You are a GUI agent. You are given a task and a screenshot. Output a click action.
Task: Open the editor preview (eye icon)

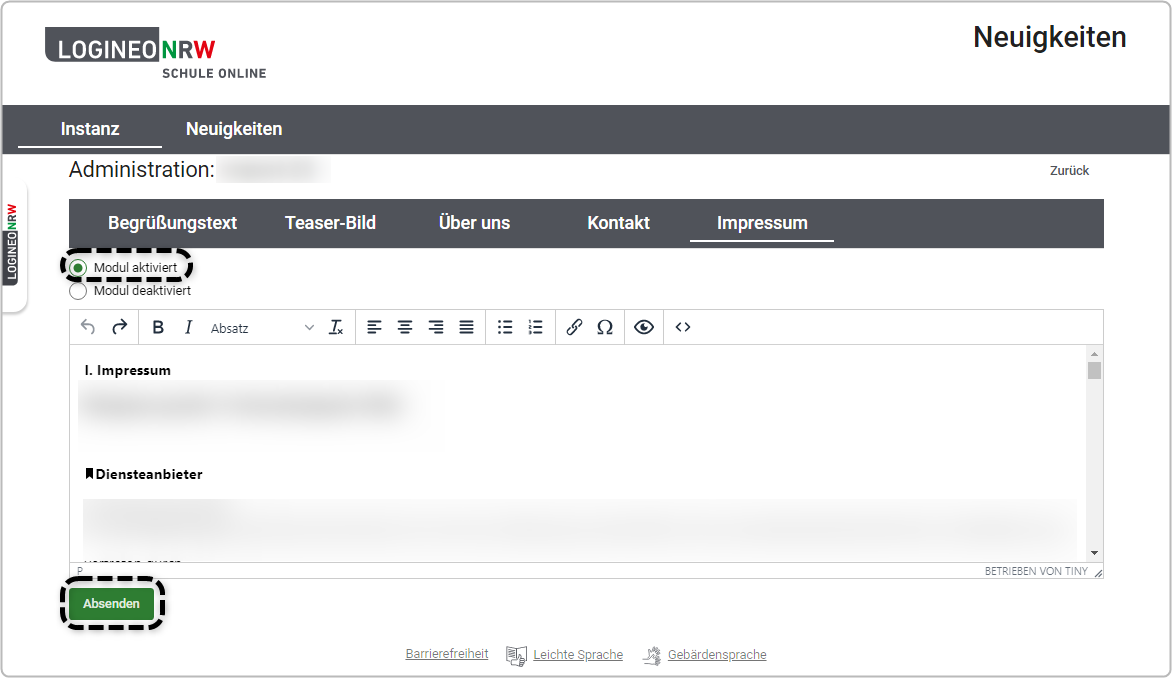point(644,327)
